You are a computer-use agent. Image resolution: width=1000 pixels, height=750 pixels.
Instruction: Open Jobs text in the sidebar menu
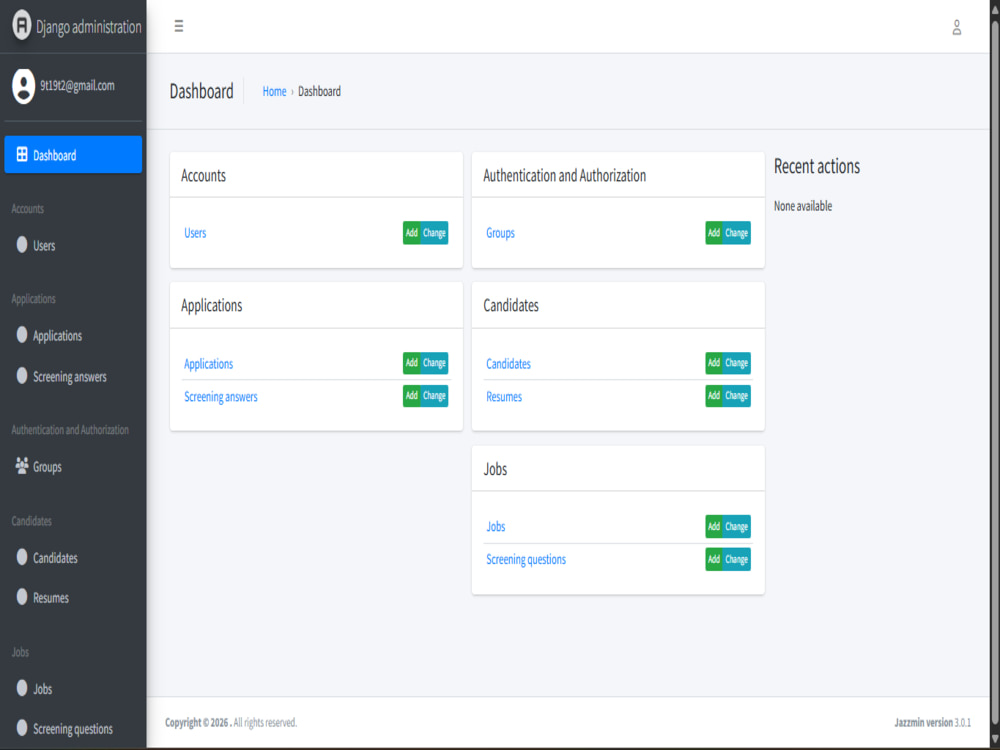42,689
